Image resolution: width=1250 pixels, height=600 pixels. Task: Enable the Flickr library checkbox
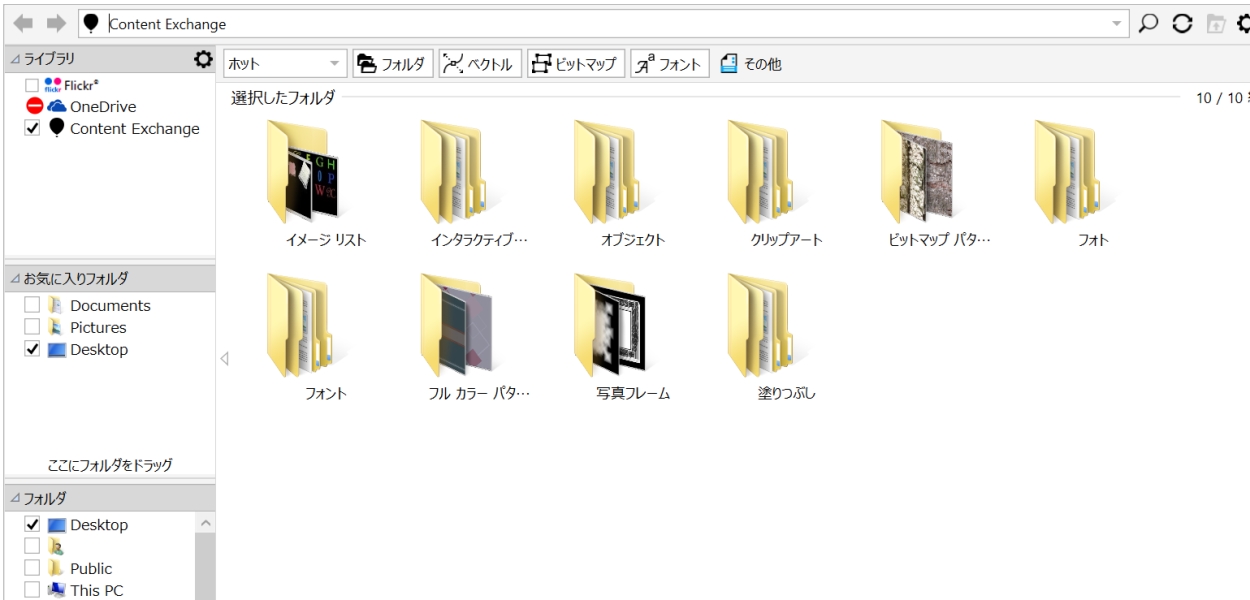click(x=30, y=85)
